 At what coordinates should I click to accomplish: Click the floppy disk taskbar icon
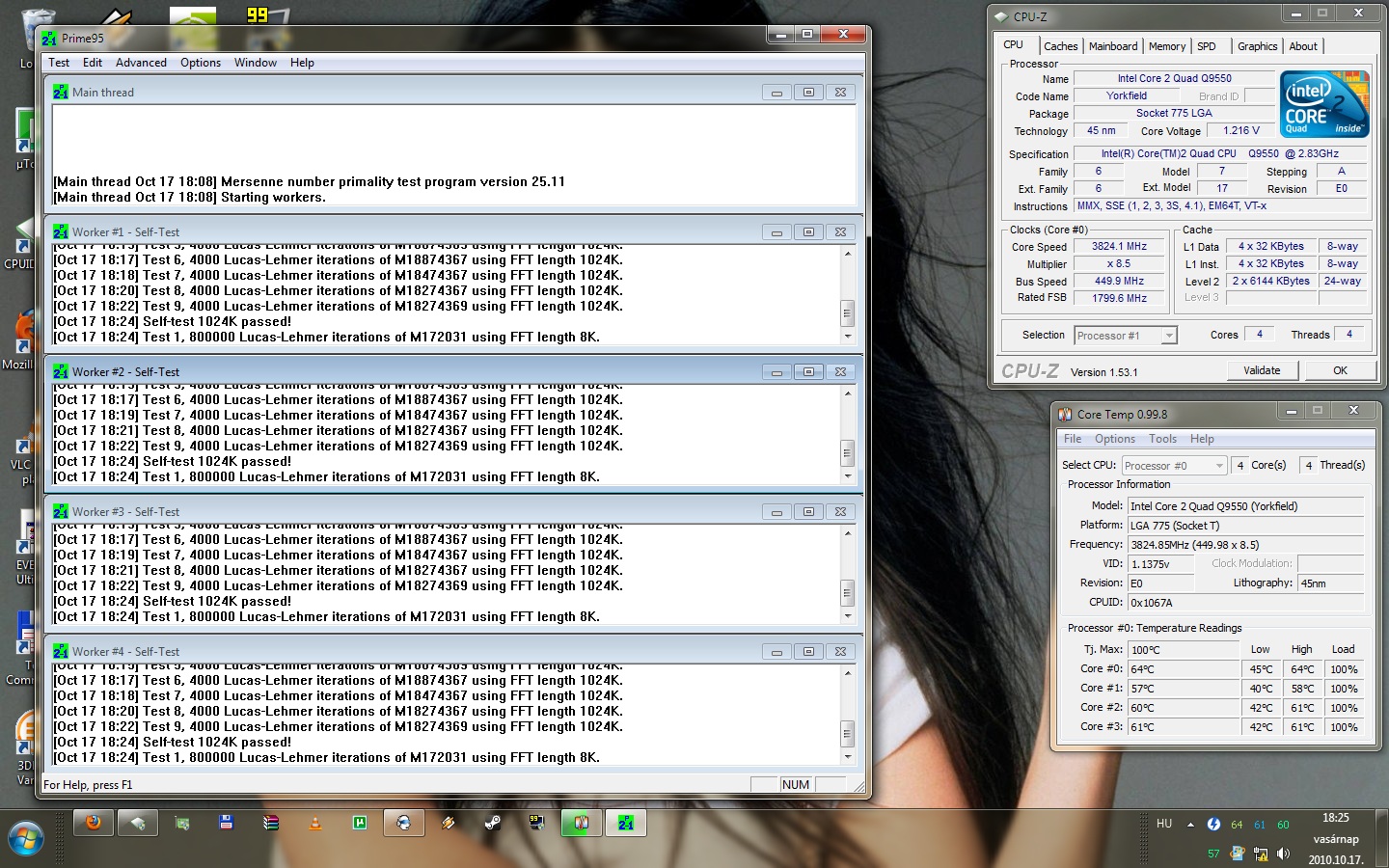coord(226,823)
